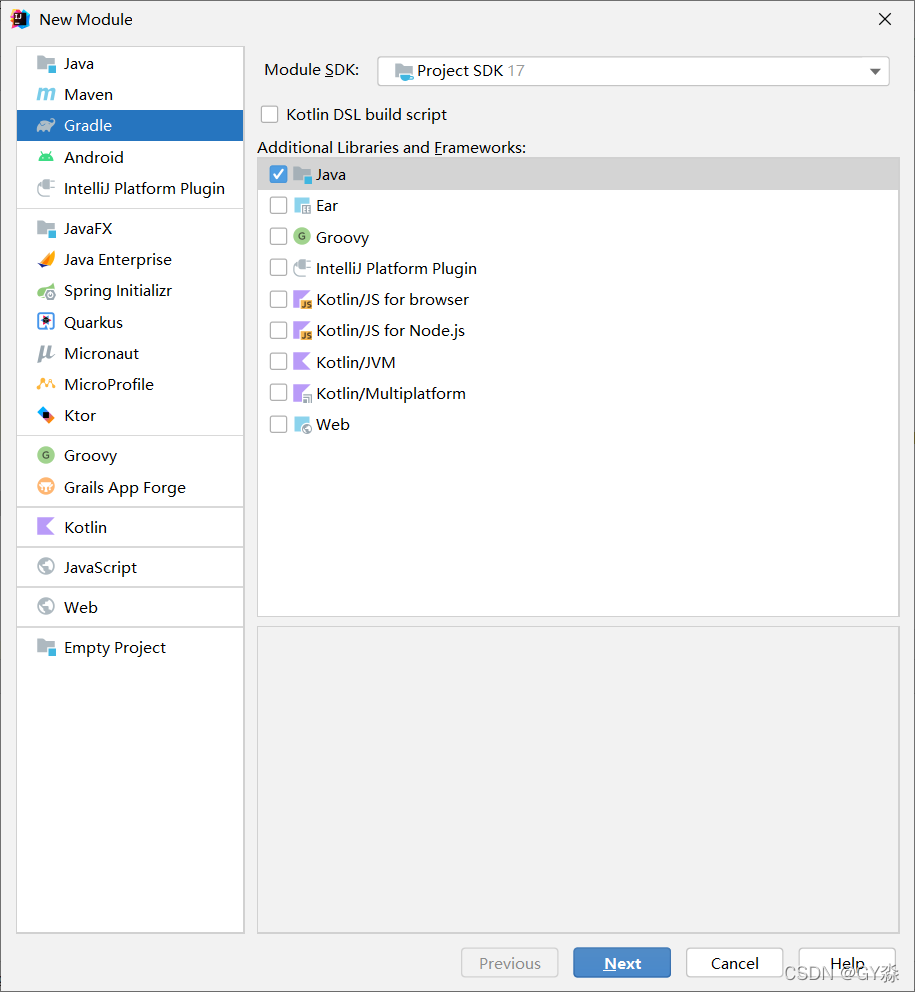915x992 pixels.
Task: Click the Next button
Action: click(x=622, y=963)
